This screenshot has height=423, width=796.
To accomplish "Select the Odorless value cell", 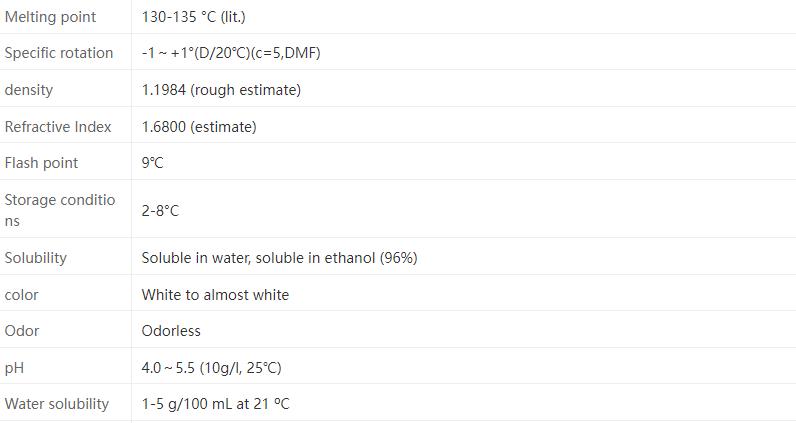I will click(171, 331).
